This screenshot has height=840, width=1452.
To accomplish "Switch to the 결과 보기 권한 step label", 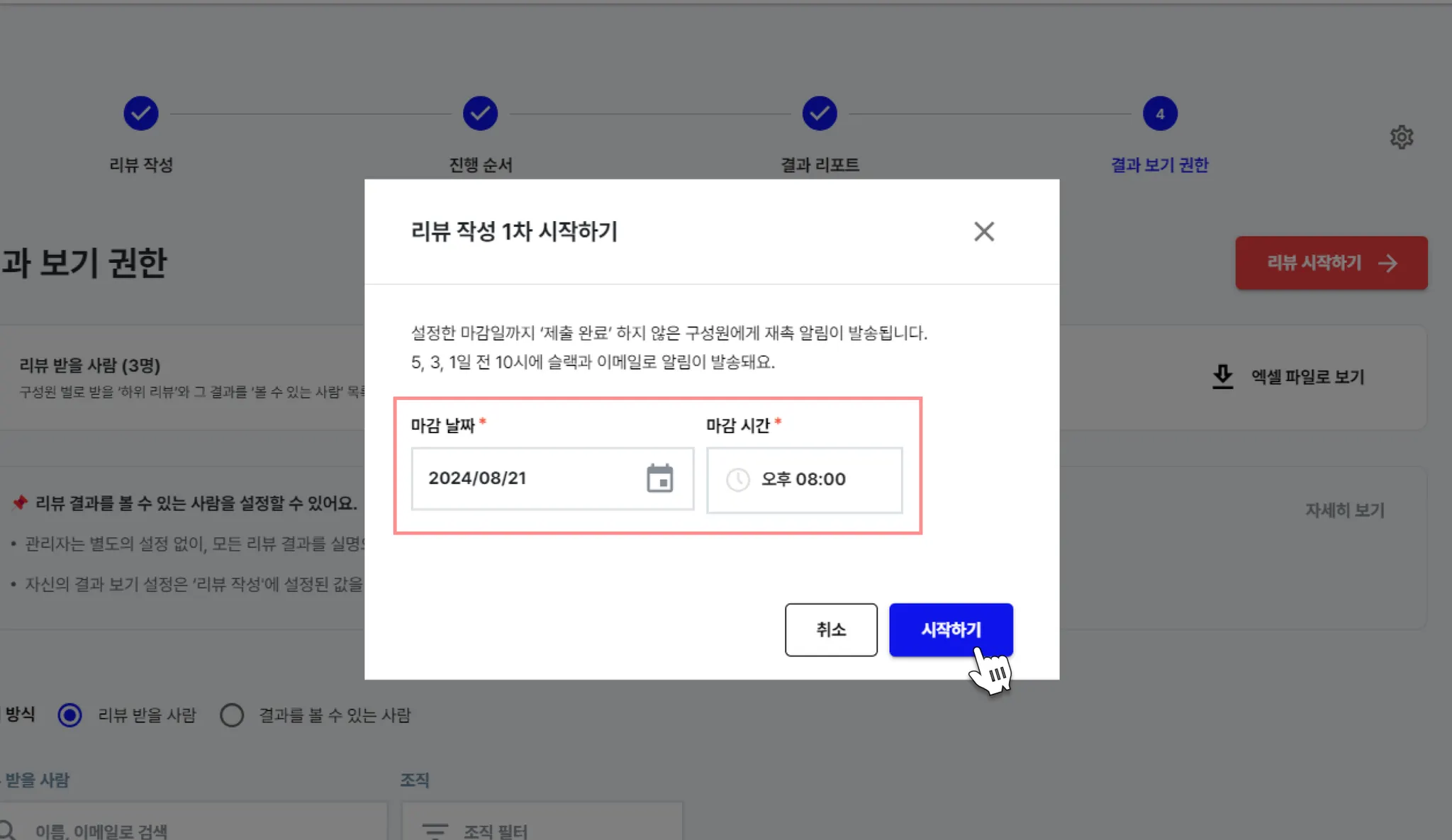I will click(1159, 165).
